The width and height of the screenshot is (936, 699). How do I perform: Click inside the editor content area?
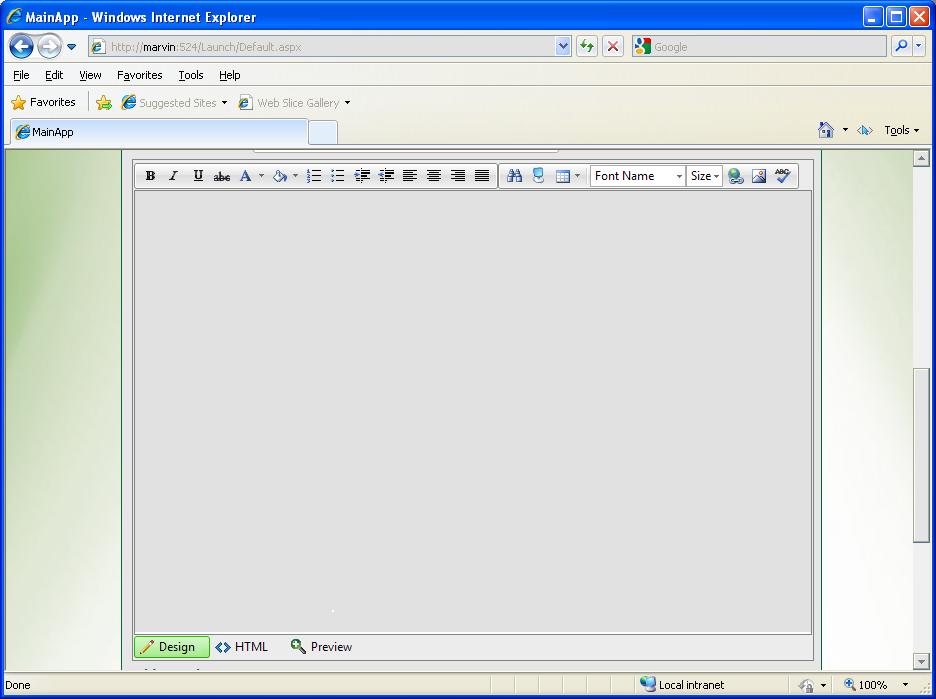(x=473, y=412)
